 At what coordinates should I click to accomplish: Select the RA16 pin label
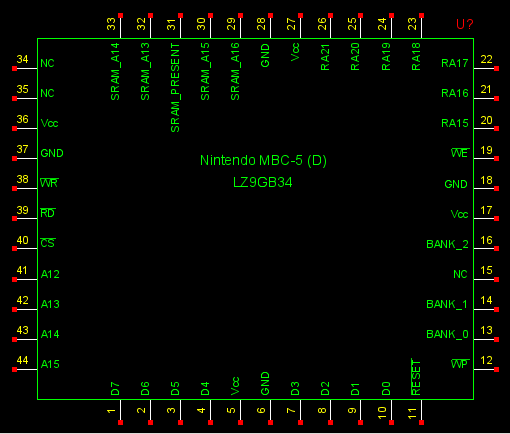pos(455,93)
